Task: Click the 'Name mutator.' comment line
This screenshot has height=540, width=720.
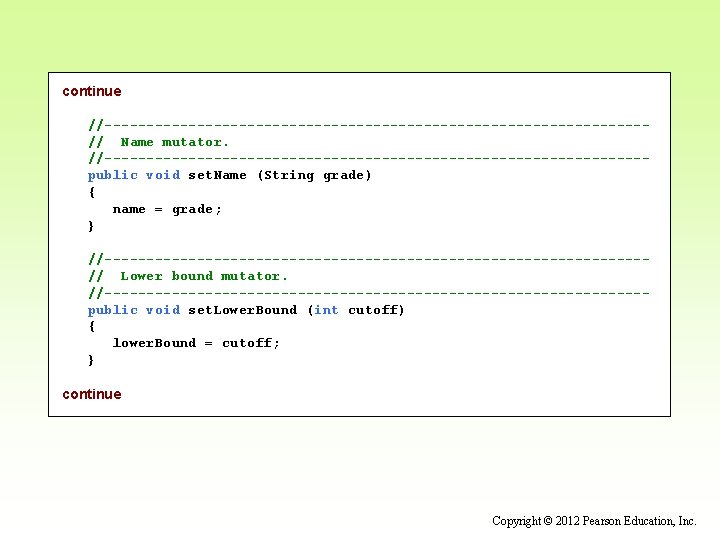Action: click(x=158, y=142)
